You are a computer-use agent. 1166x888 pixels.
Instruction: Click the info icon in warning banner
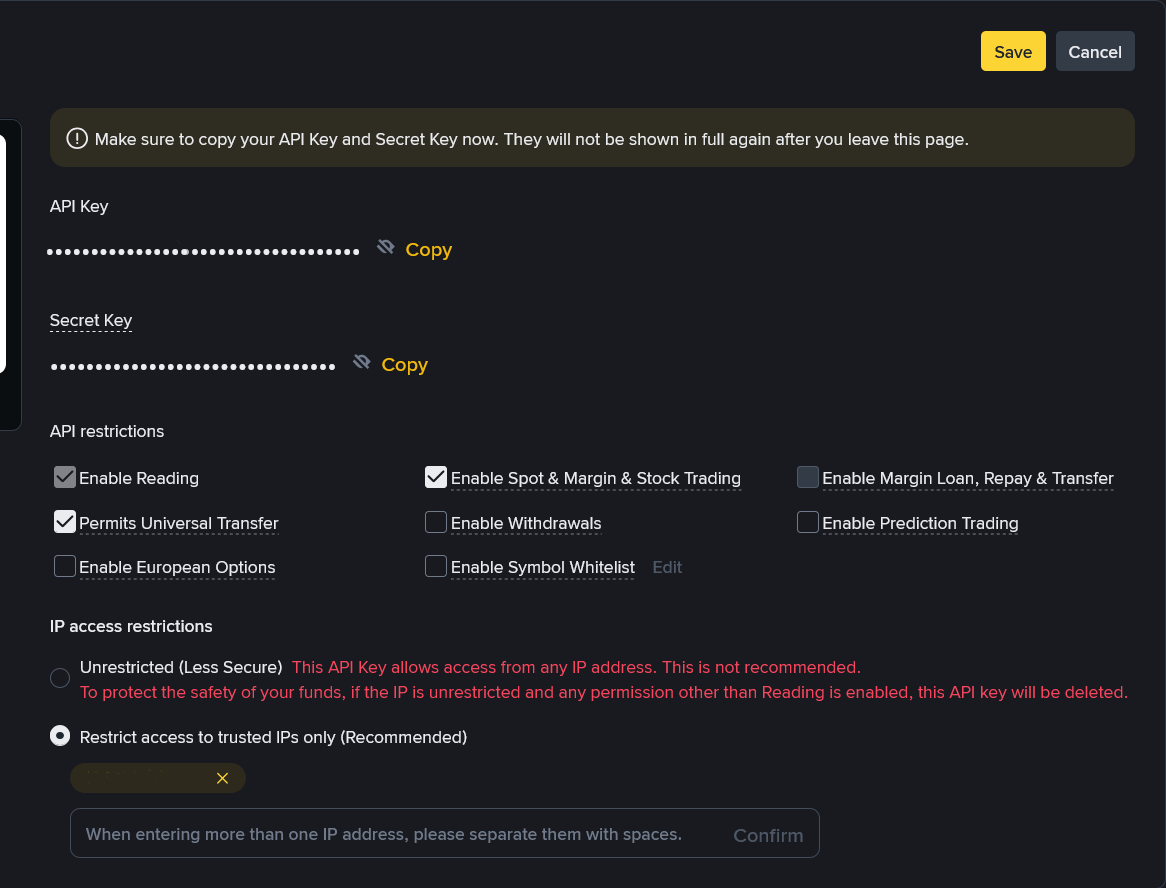pos(77,138)
